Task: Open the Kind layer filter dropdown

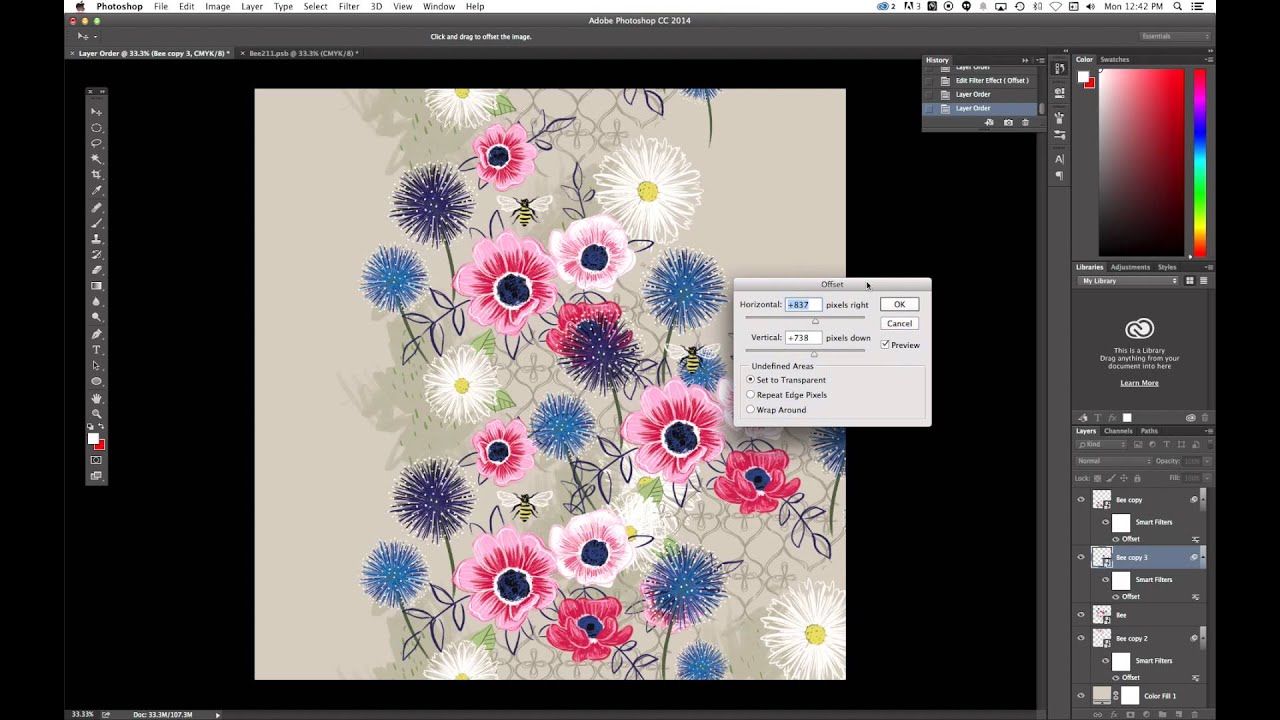Action: [x=1101, y=444]
